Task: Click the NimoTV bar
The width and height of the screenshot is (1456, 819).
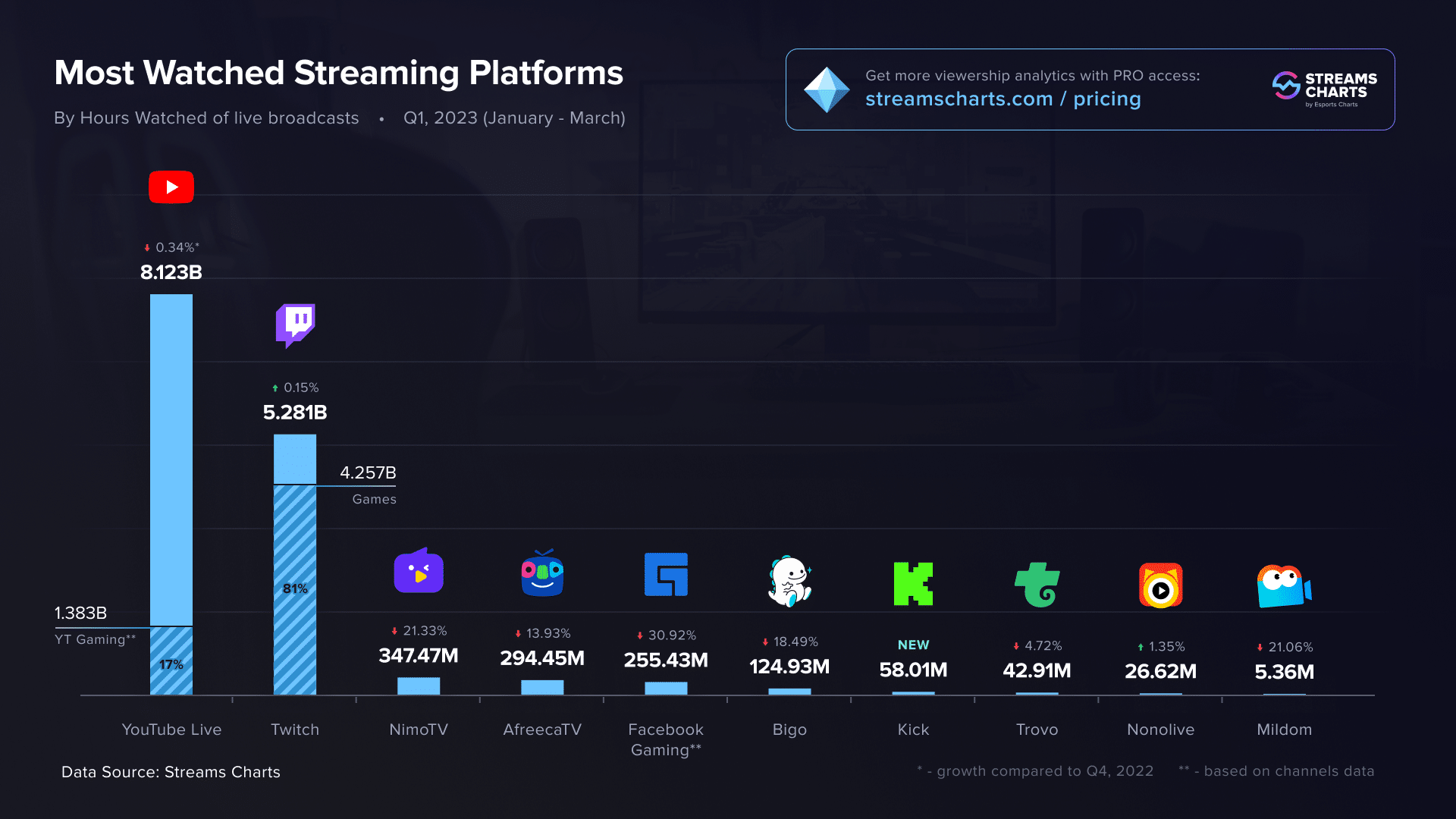Action: [419, 686]
